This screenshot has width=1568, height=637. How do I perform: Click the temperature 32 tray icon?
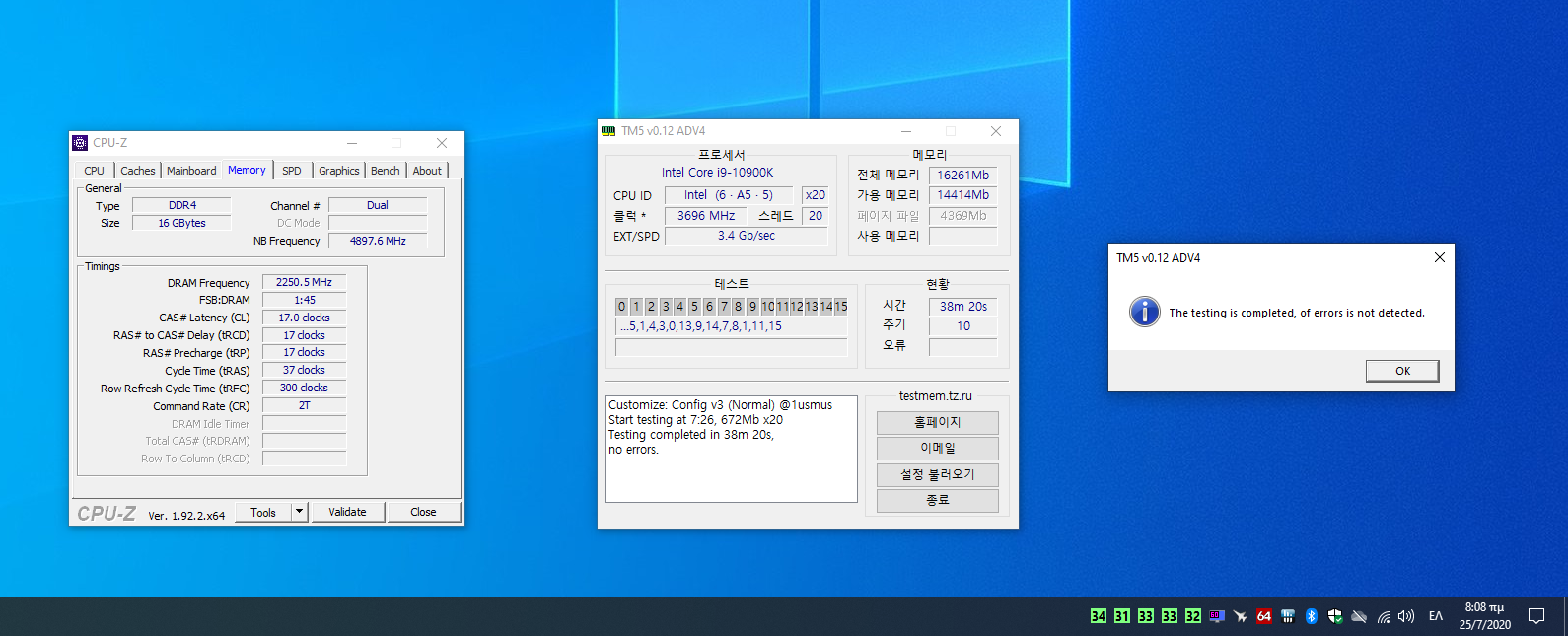pos(1193,616)
